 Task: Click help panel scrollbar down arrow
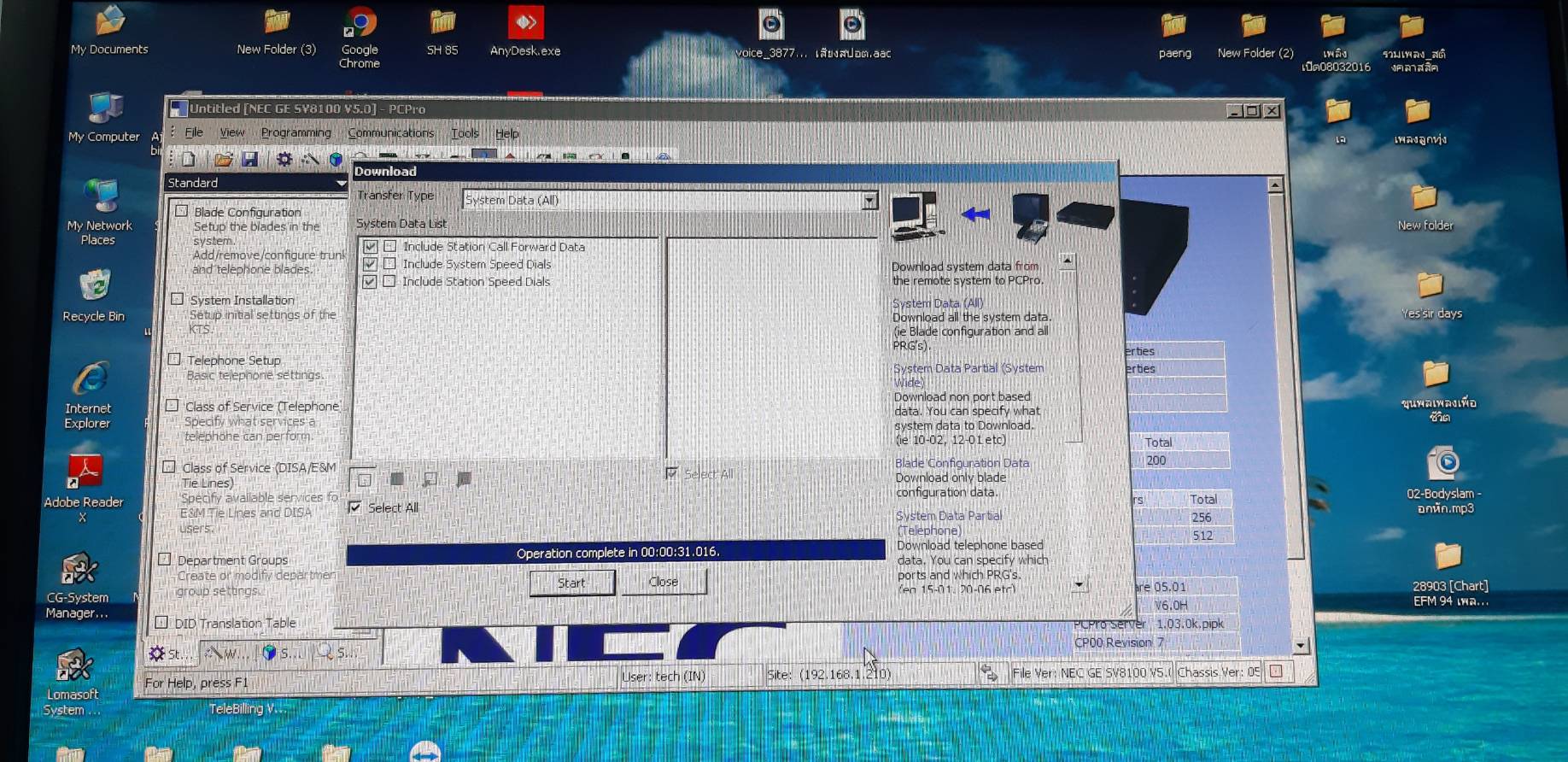1079,584
